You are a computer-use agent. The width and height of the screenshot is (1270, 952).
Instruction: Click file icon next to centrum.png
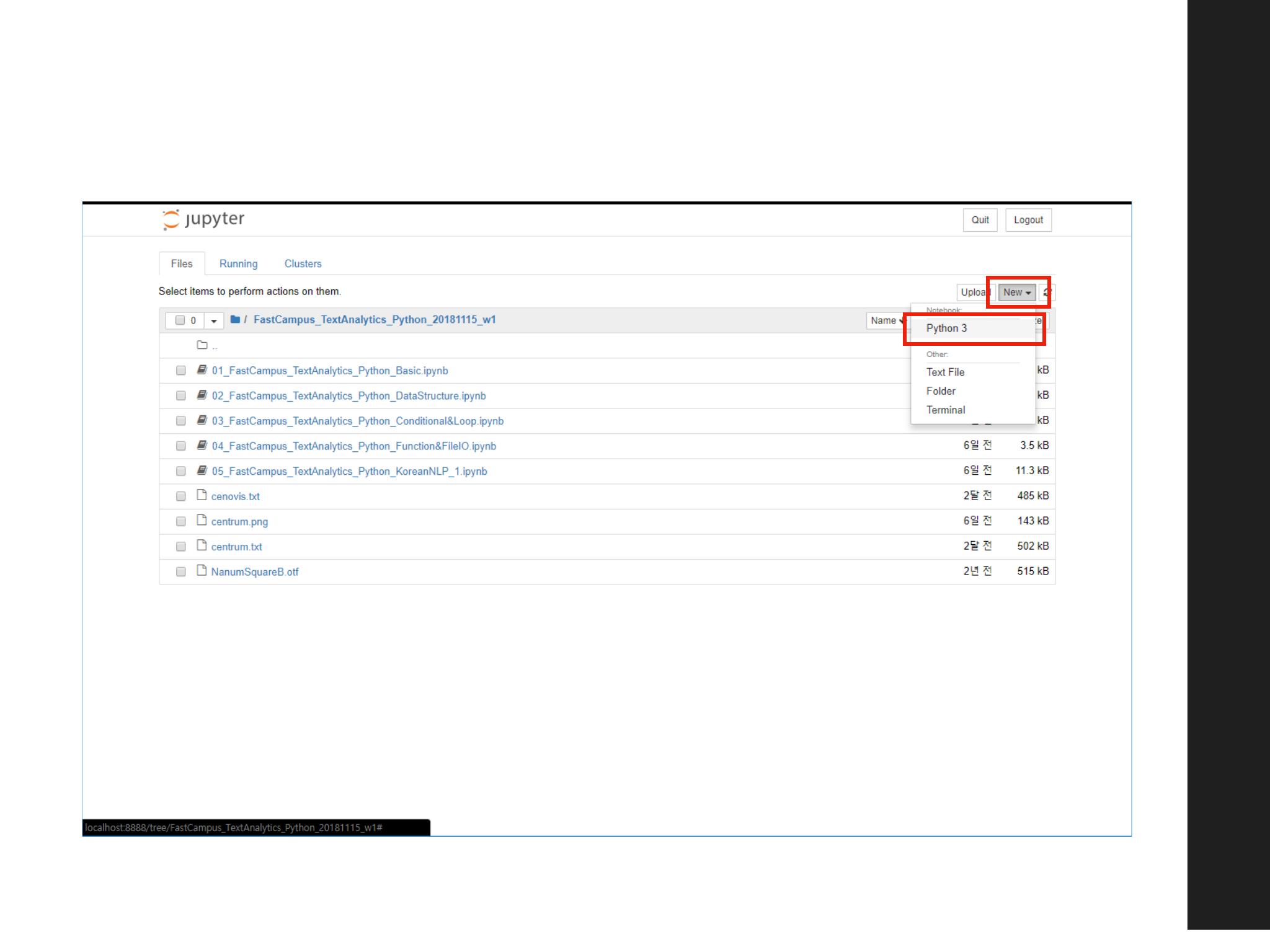202,521
